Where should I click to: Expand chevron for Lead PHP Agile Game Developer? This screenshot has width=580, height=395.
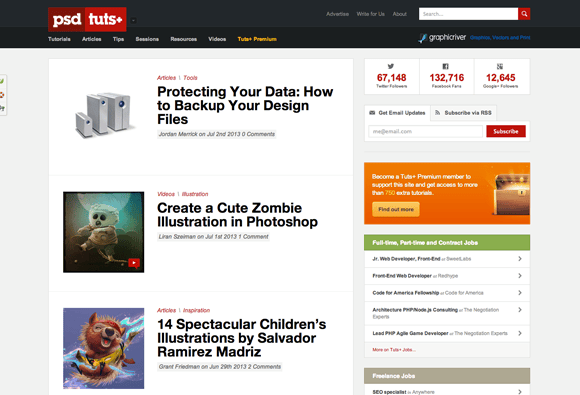click(x=520, y=334)
